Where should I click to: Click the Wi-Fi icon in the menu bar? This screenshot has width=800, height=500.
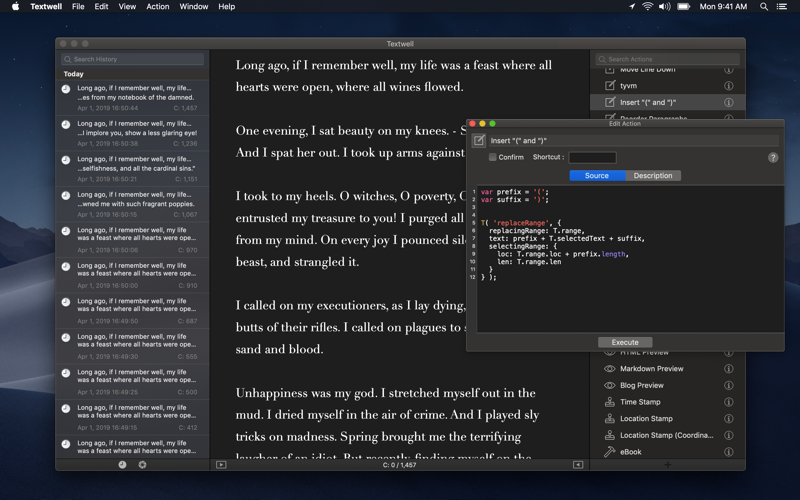click(x=647, y=7)
